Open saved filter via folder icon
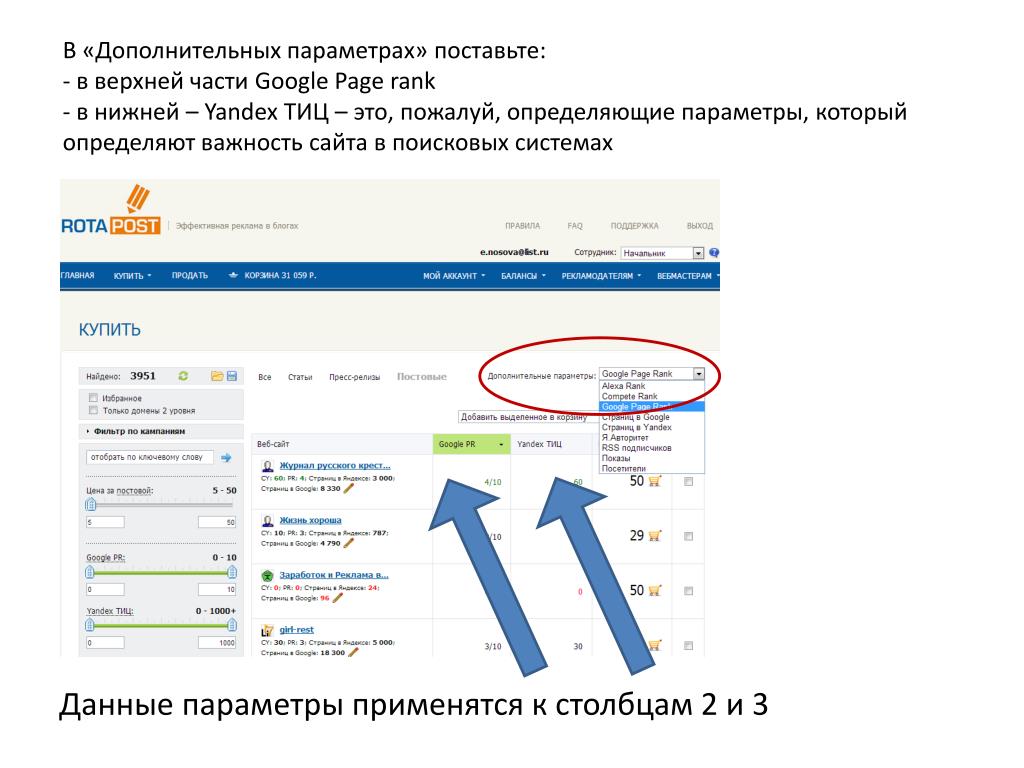Screen dimensions: 1024x768 [217, 376]
